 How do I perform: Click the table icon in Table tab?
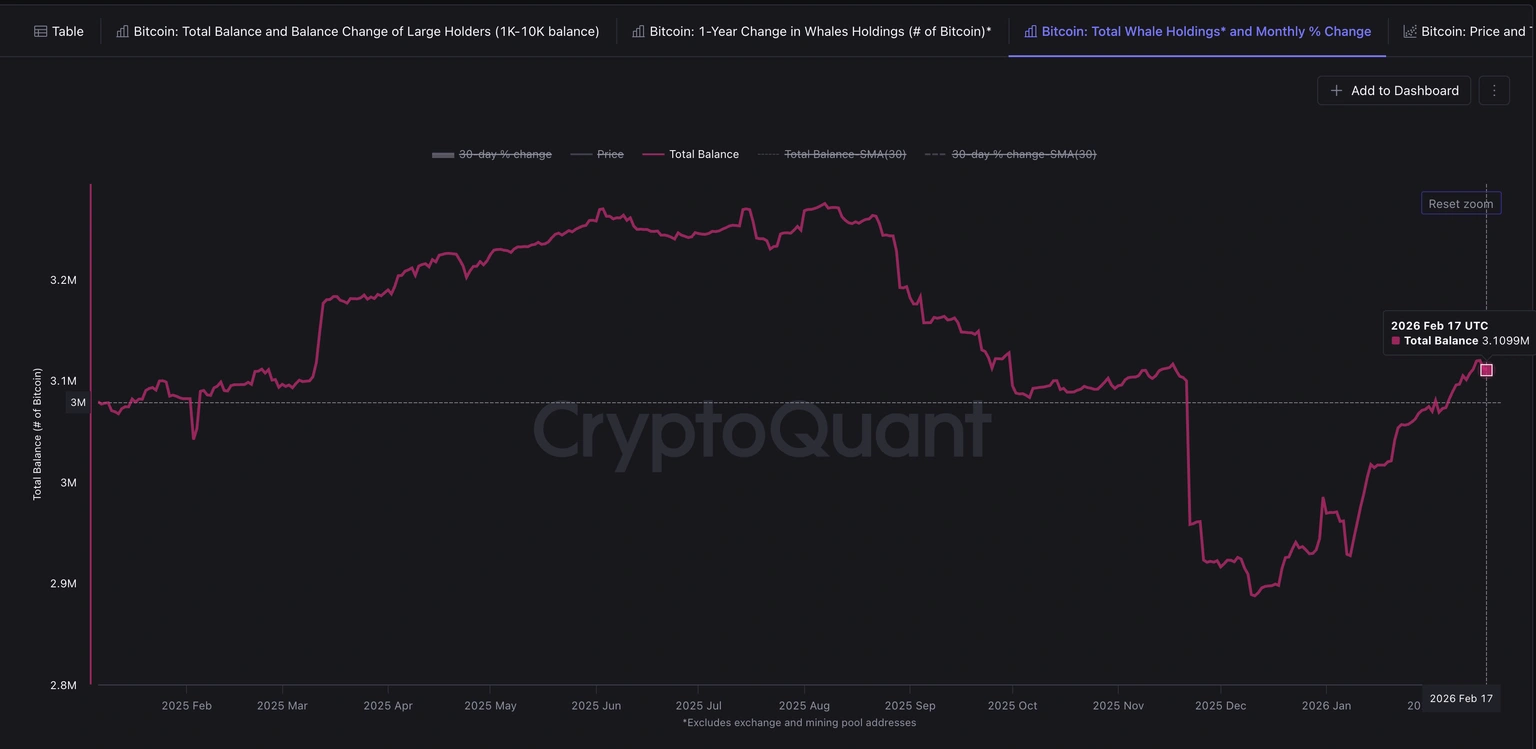pos(40,31)
